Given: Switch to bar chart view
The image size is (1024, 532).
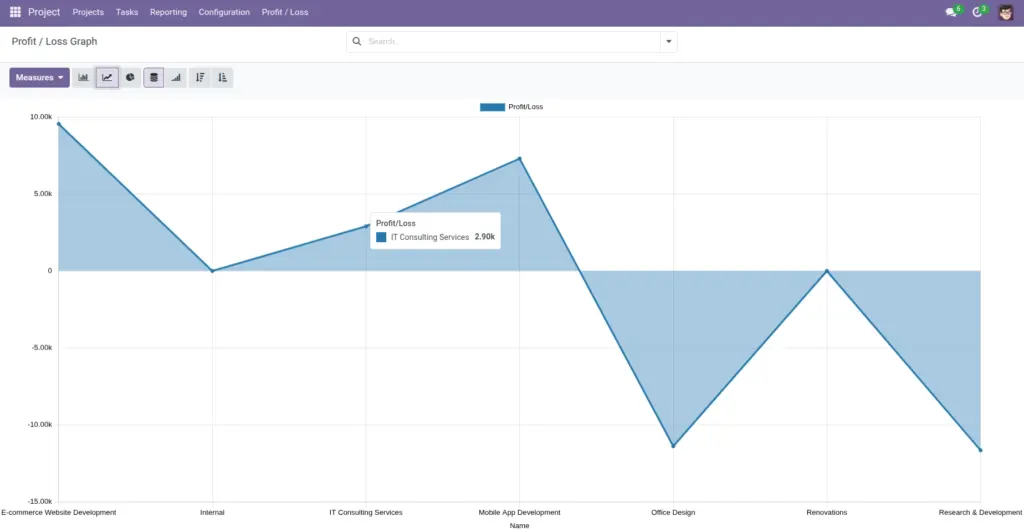Looking at the screenshot, I should coord(84,78).
